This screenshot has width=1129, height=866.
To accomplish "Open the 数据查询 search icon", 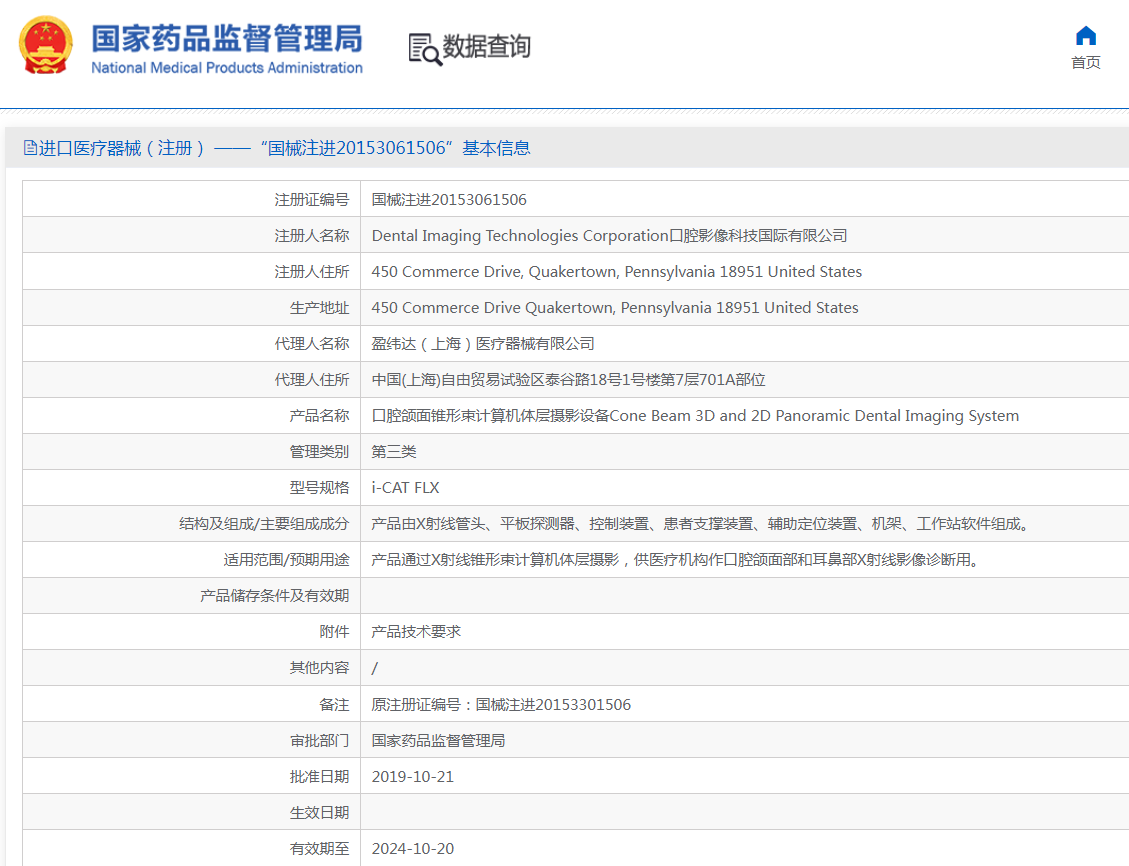I will click(425, 49).
